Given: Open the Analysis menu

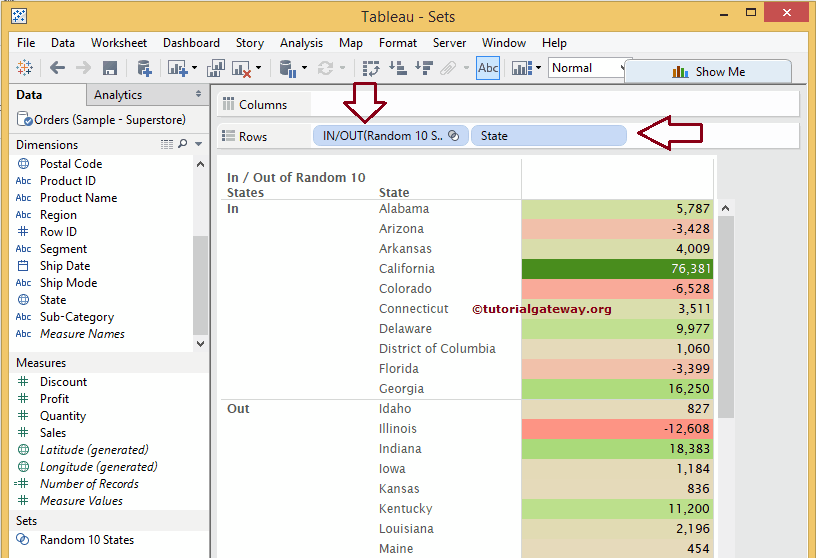Looking at the screenshot, I should [301, 43].
